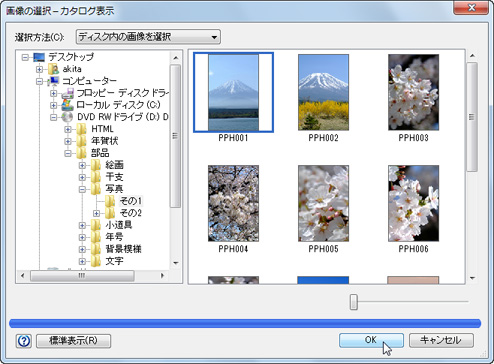Click the デスクトップ desktop icon
The width and height of the screenshot is (494, 364).
[39, 57]
